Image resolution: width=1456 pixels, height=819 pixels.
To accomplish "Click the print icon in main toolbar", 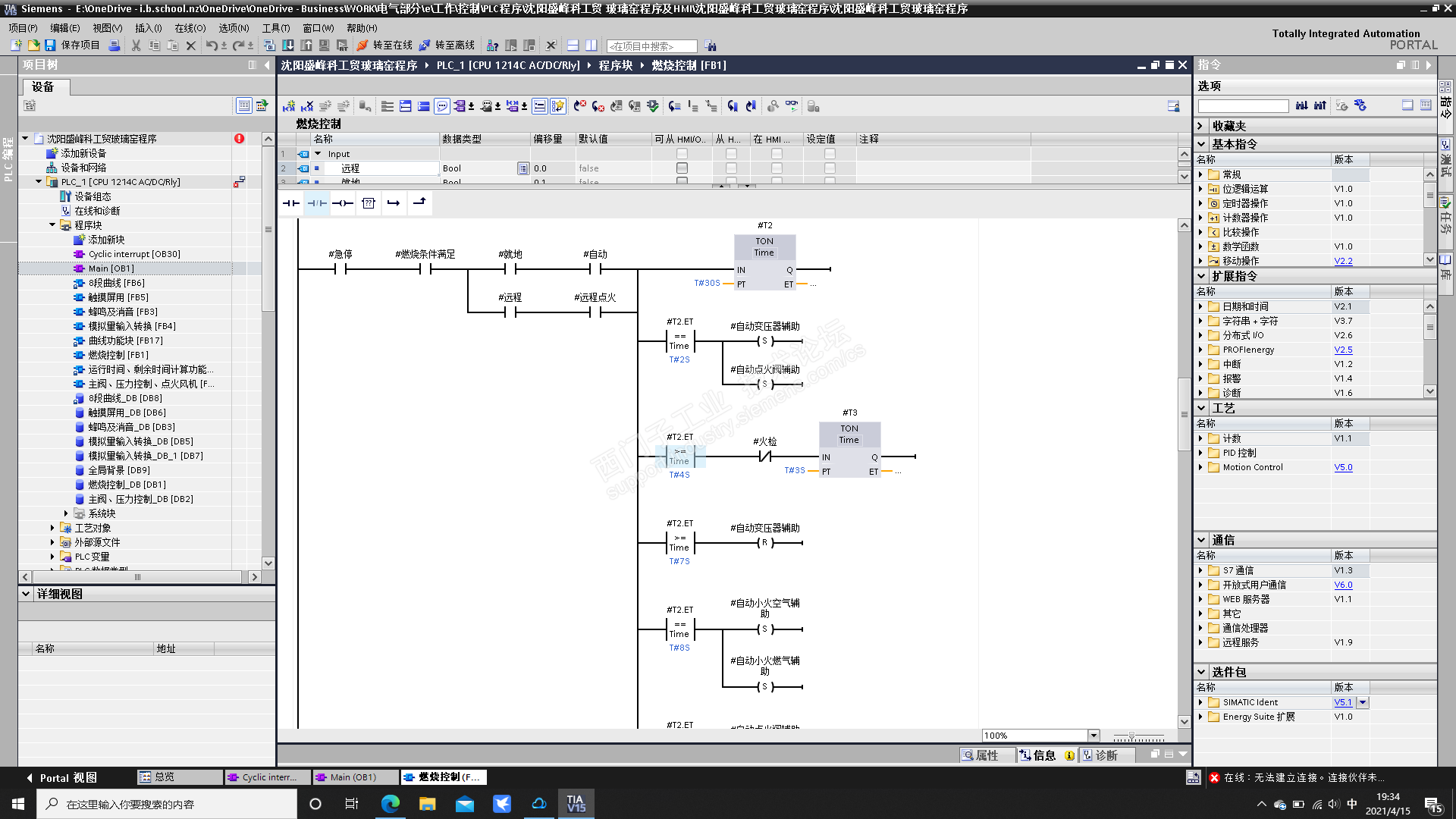I will [115, 45].
